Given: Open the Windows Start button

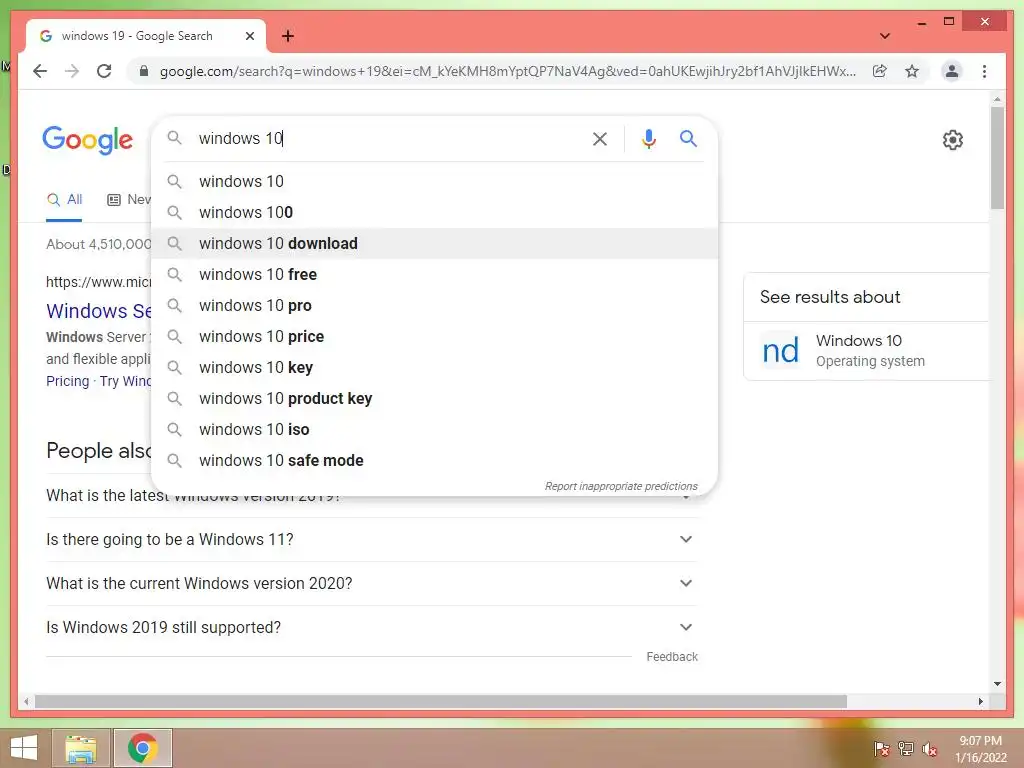Looking at the screenshot, I should point(24,748).
